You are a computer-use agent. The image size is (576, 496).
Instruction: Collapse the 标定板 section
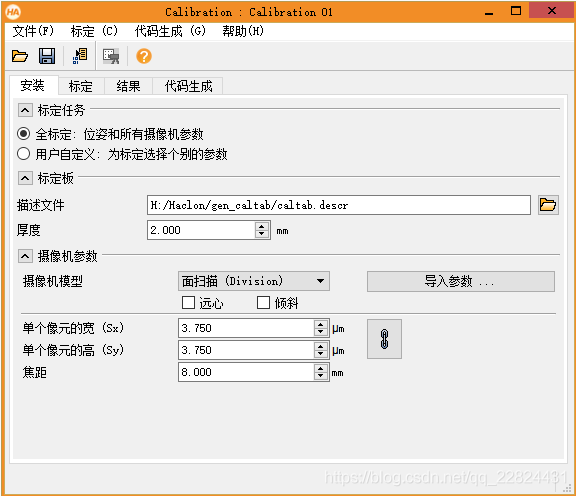point(25,179)
